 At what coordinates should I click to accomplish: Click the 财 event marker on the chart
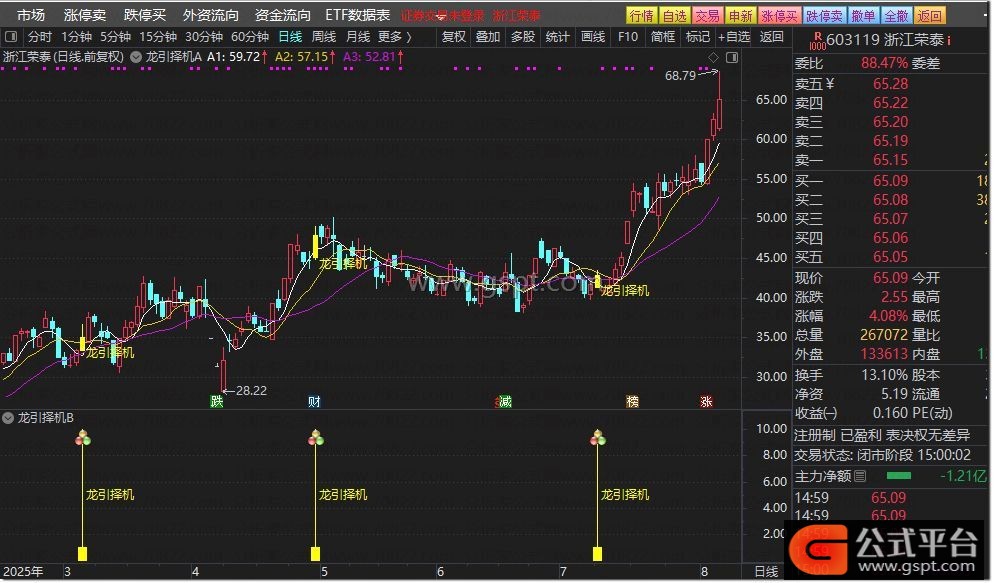coord(314,401)
